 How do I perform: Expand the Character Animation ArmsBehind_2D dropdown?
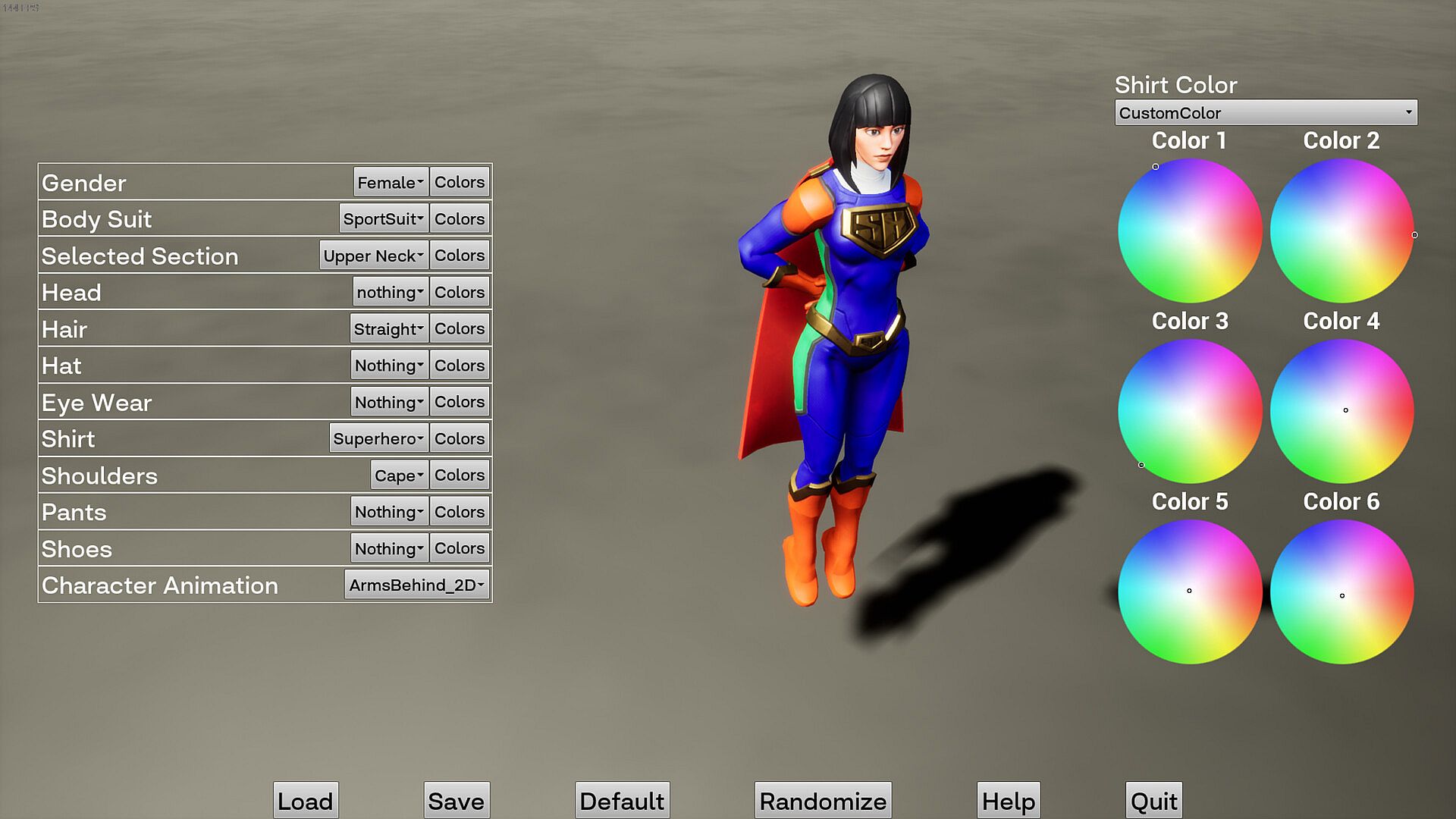coord(416,585)
